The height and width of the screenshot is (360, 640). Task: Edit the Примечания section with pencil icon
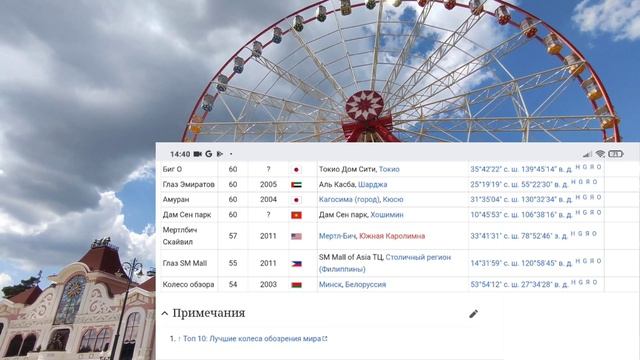pos(473,314)
